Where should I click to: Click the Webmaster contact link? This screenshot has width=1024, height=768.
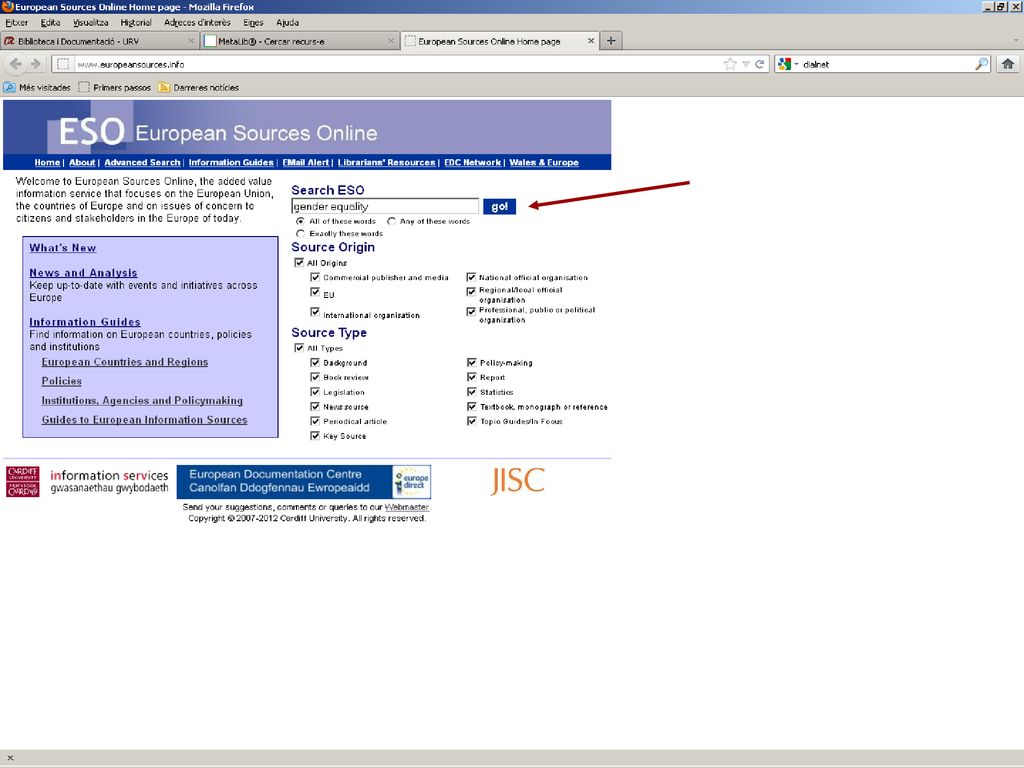(407, 507)
